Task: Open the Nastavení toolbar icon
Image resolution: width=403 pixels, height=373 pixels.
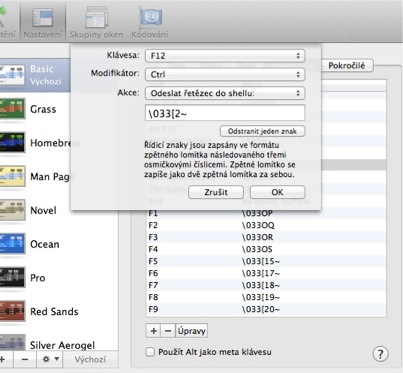Action: click(x=43, y=21)
